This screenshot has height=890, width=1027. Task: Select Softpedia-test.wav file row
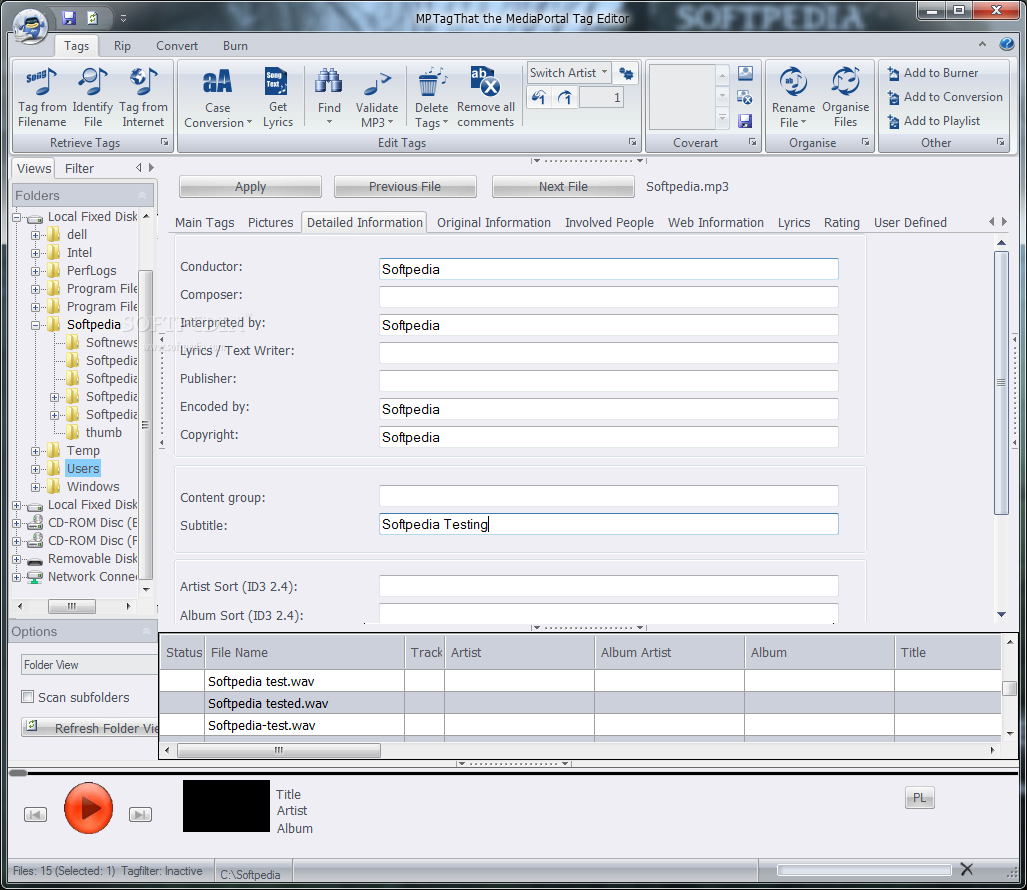580,725
